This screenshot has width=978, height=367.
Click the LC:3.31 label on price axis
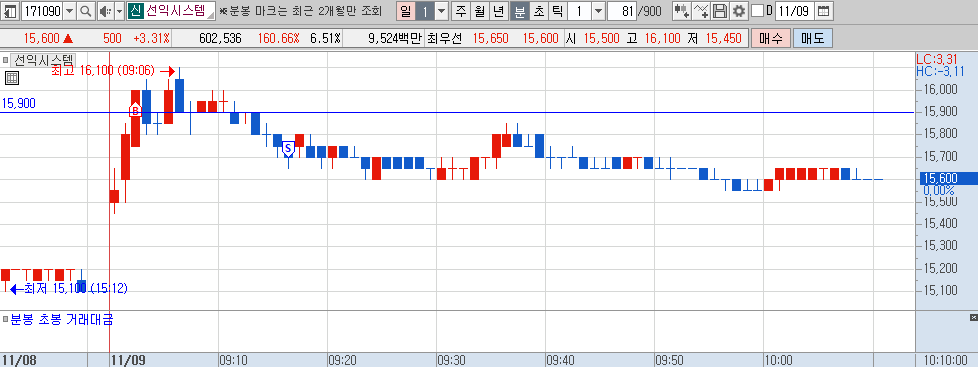936,59
